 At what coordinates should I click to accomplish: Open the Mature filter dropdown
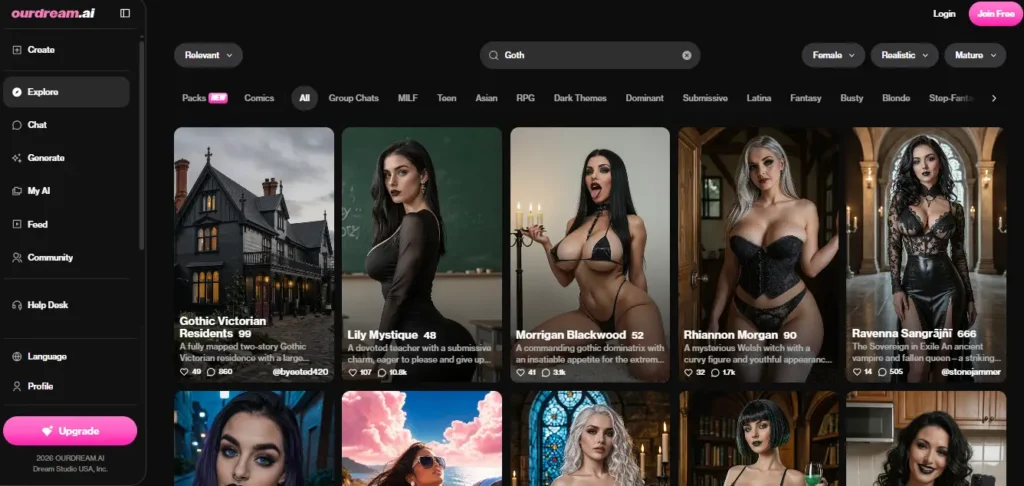975,56
